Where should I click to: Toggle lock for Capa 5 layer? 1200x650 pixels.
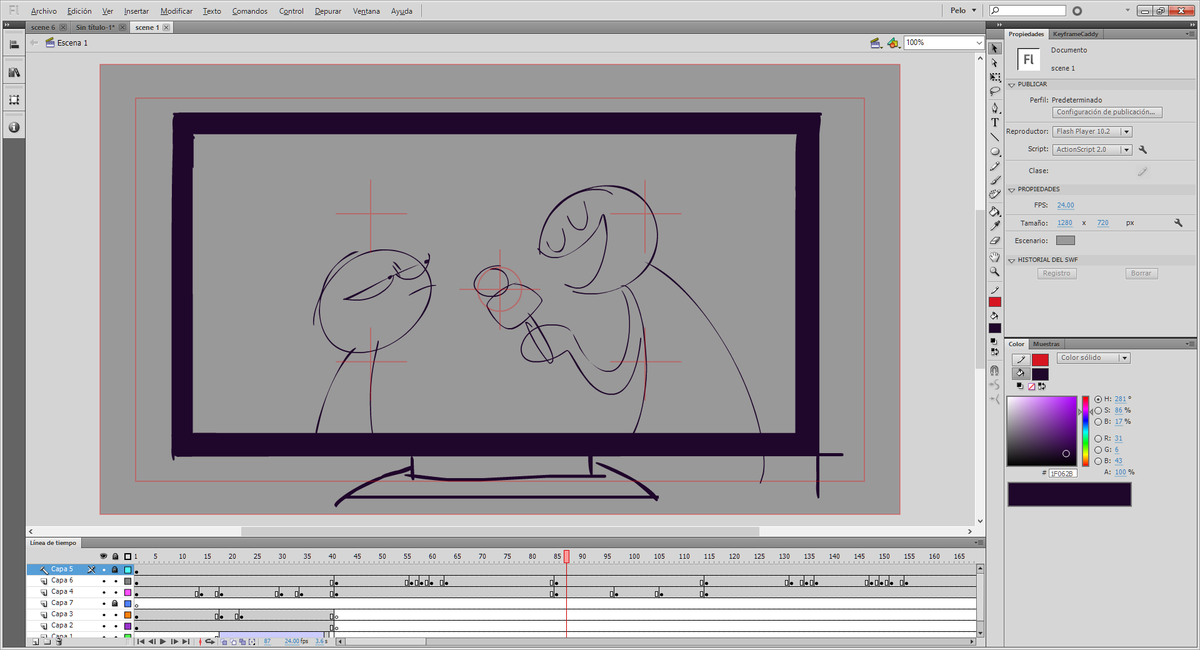coord(115,569)
